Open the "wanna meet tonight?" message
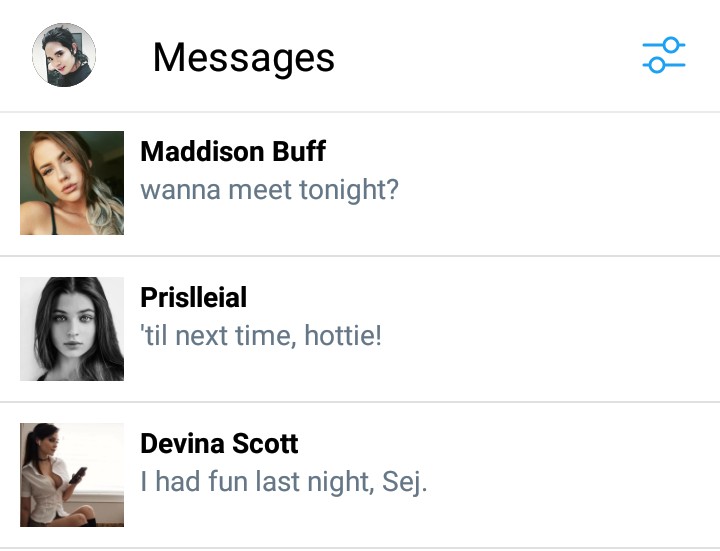Image resolution: width=720 pixels, height=551 pixels. click(269, 189)
